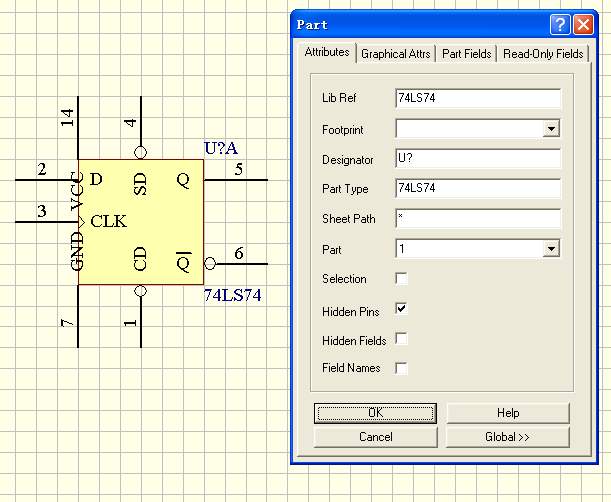Click the CD pin label inside component
611x502 pixels.
coord(140,258)
